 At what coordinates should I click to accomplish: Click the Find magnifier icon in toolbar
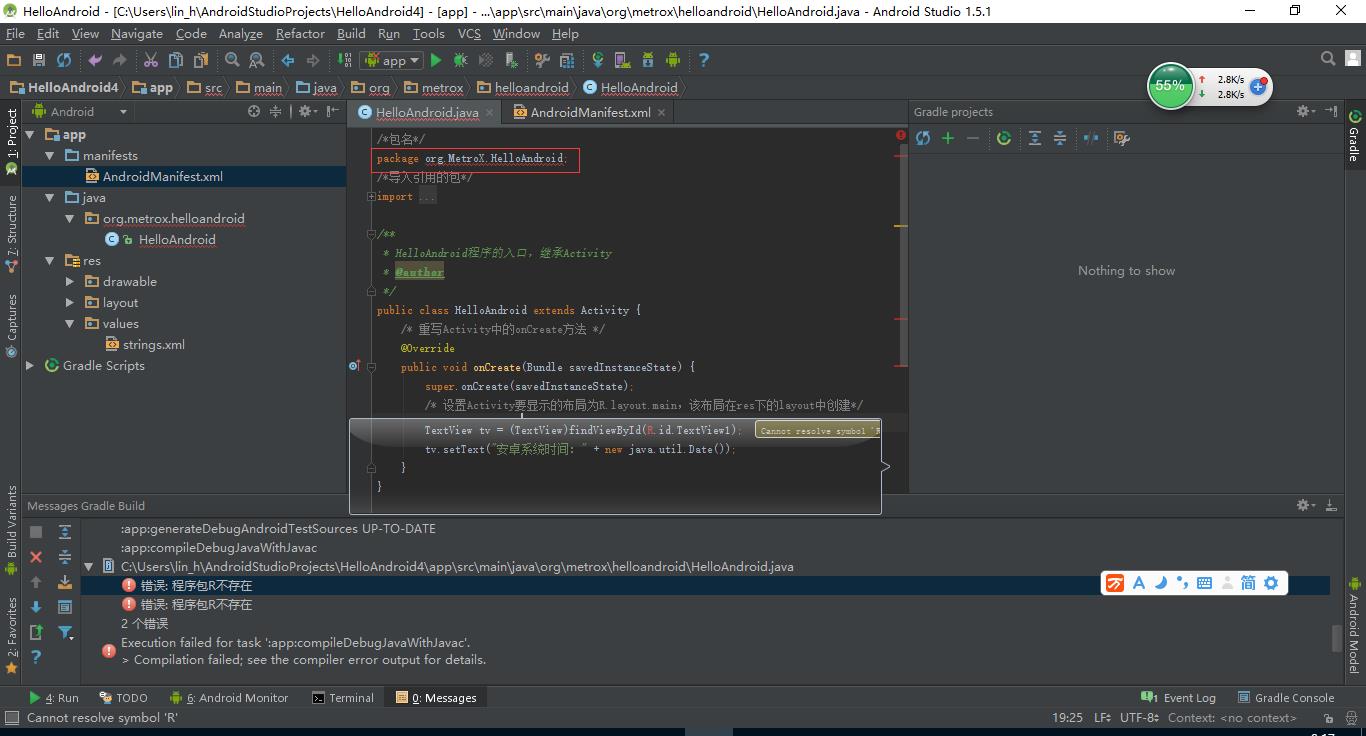(232, 60)
